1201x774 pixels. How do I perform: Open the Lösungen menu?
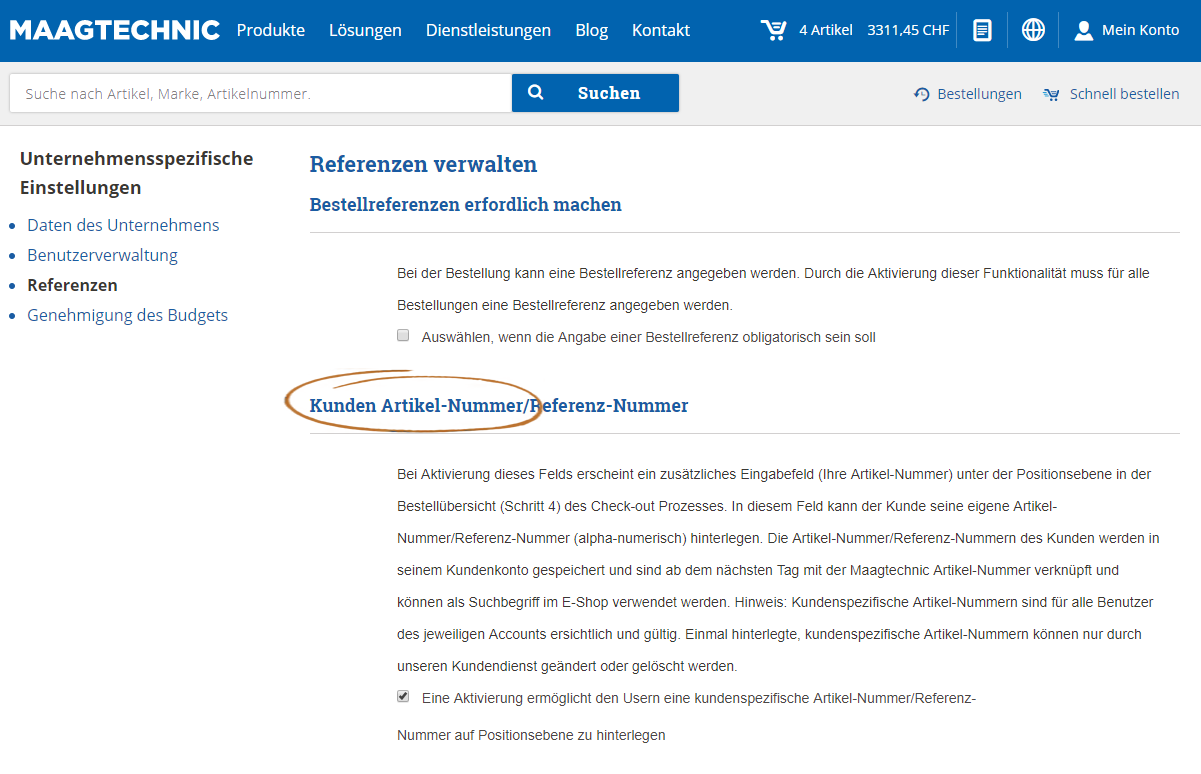pos(365,30)
